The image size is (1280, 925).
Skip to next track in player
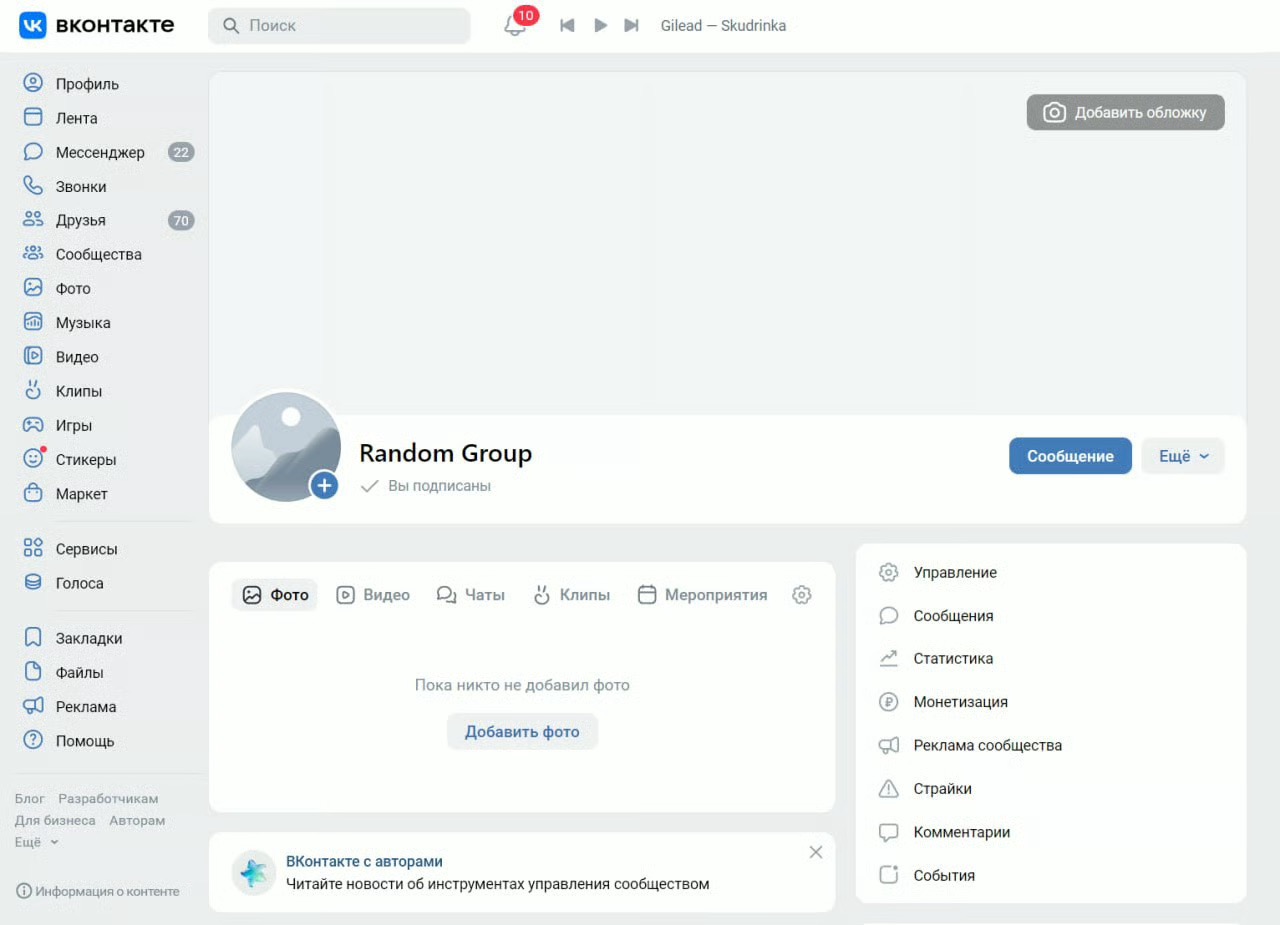(631, 26)
